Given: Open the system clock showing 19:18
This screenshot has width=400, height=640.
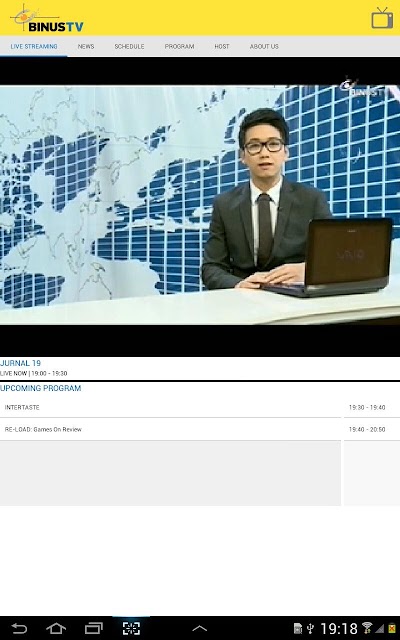Looking at the screenshot, I should (x=339, y=629).
